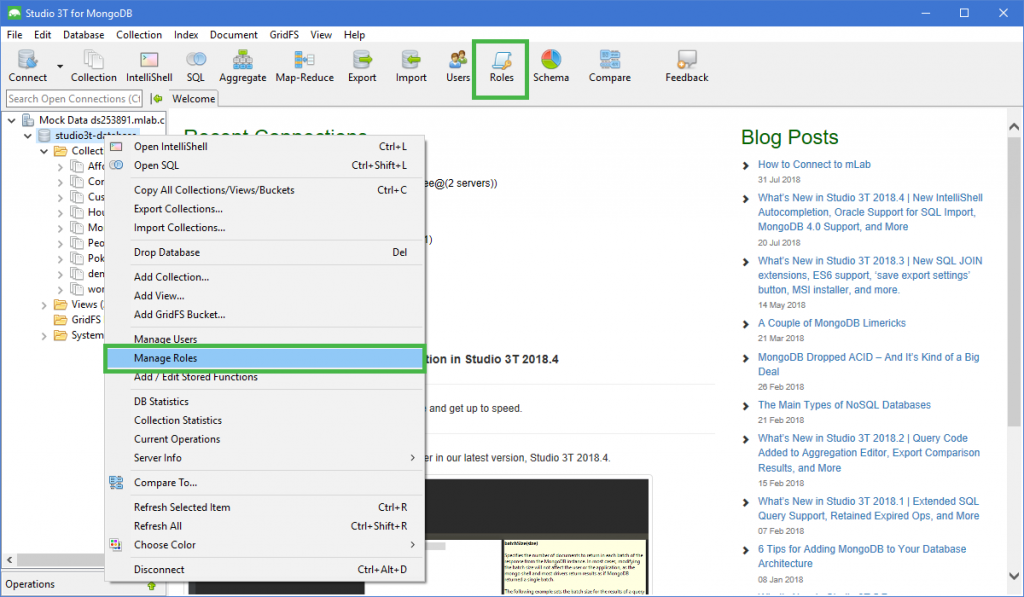Select Refresh Selected Item entry
The width and height of the screenshot is (1024, 597).
(x=265, y=508)
